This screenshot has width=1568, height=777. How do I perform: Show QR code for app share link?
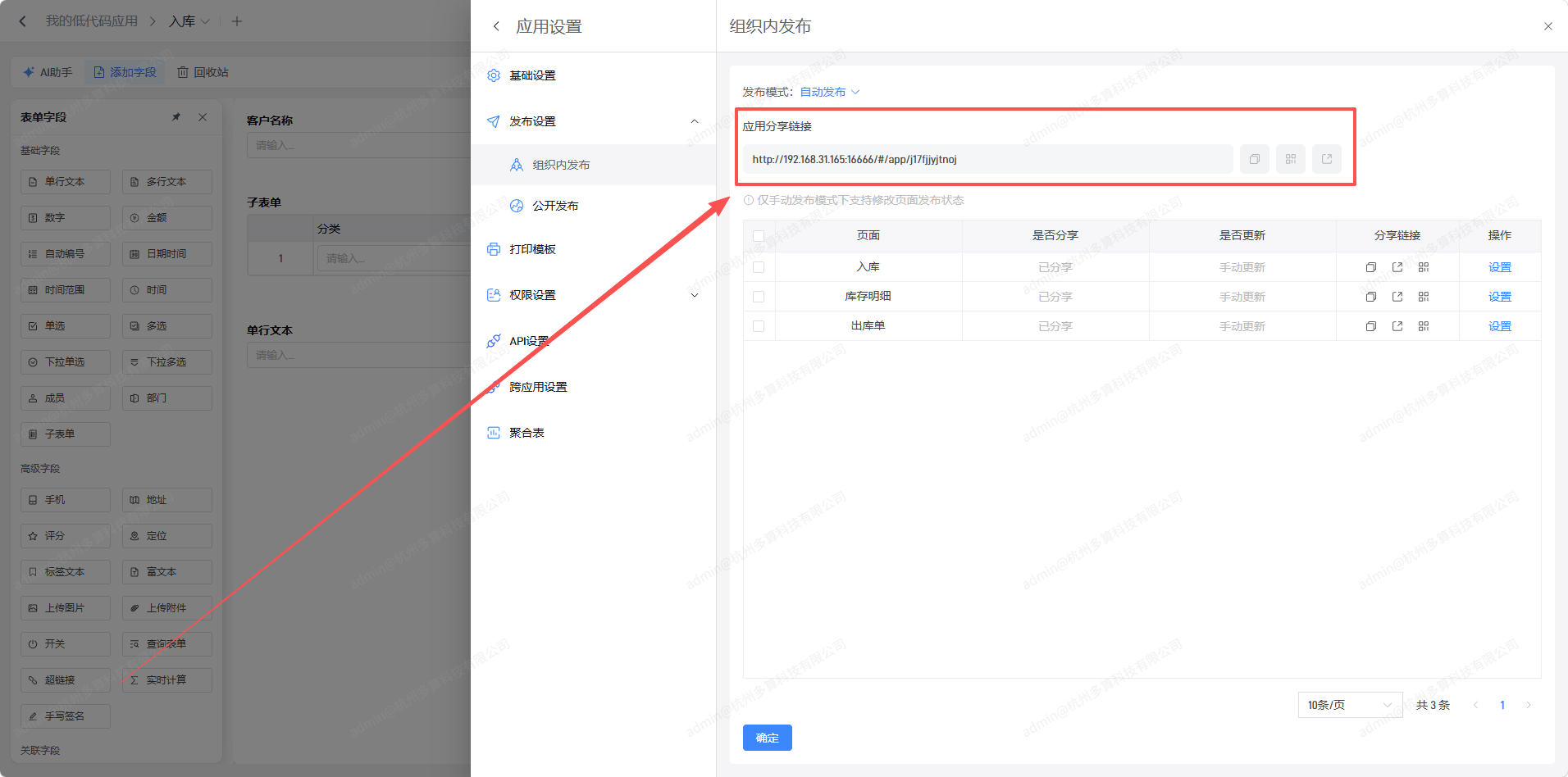point(1291,159)
